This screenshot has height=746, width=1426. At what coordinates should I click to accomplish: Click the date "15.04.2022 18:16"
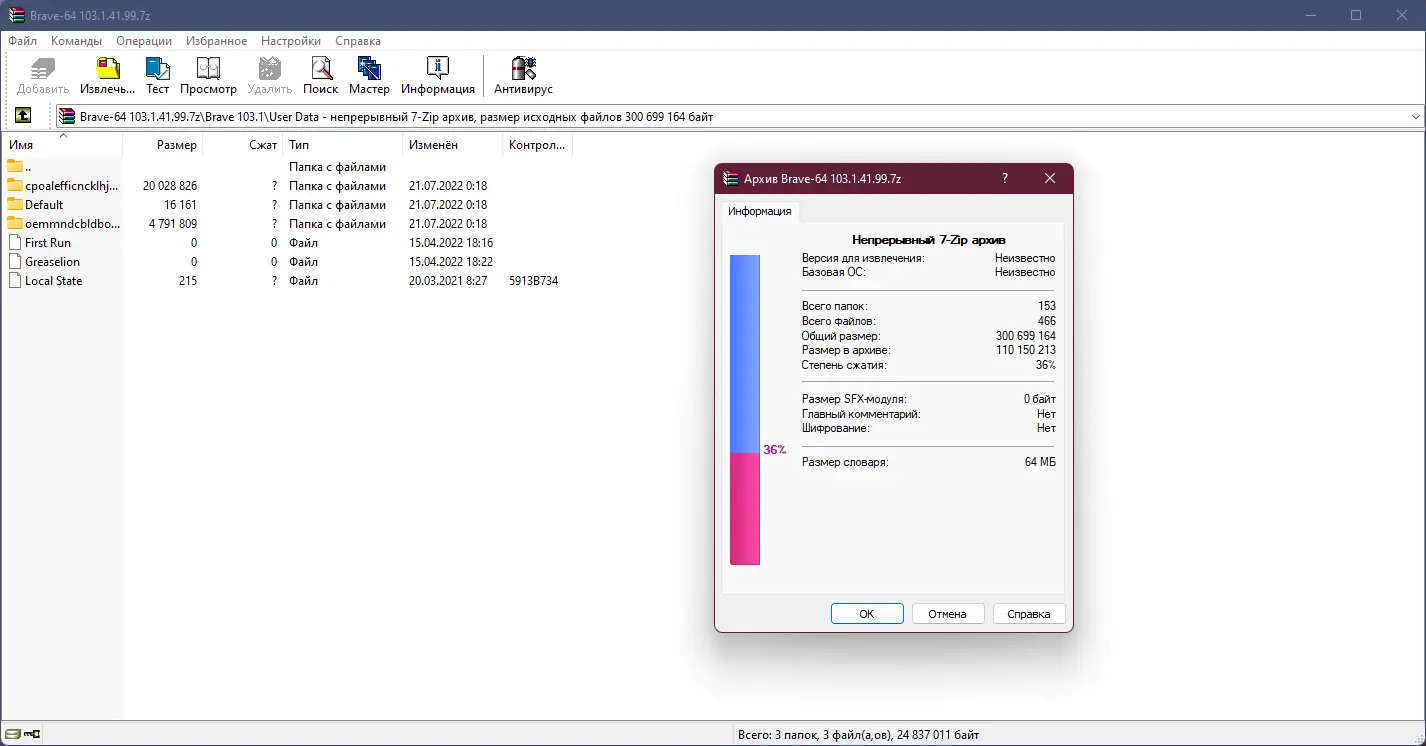pos(451,243)
